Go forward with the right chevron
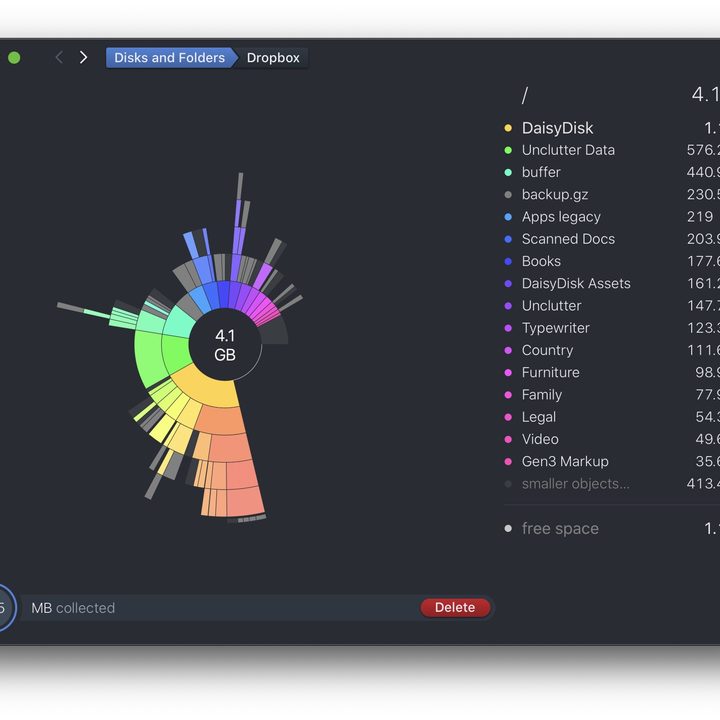The height and width of the screenshot is (720, 720). coord(83,57)
